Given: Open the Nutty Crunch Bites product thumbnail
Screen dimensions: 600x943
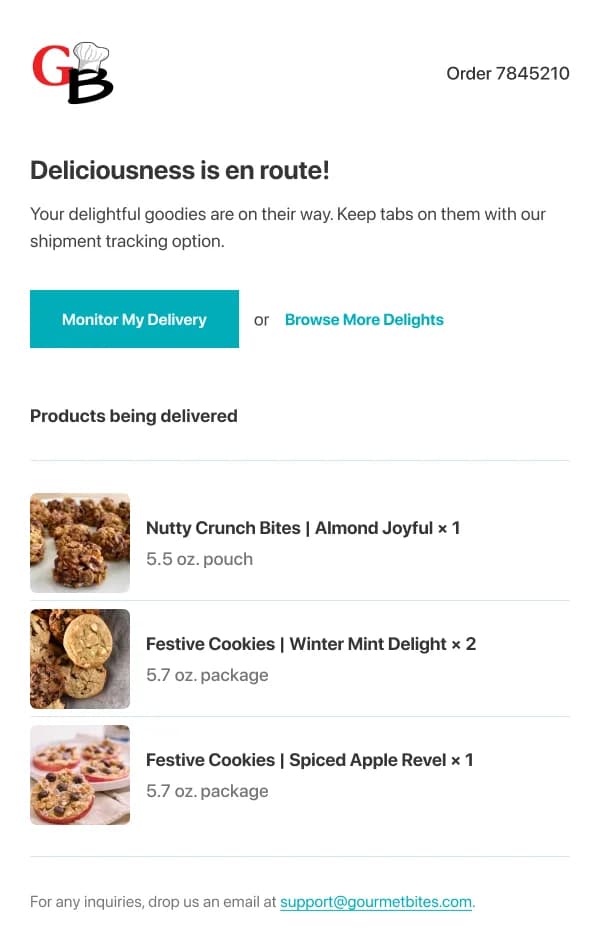Looking at the screenshot, I should click(x=80, y=542).
